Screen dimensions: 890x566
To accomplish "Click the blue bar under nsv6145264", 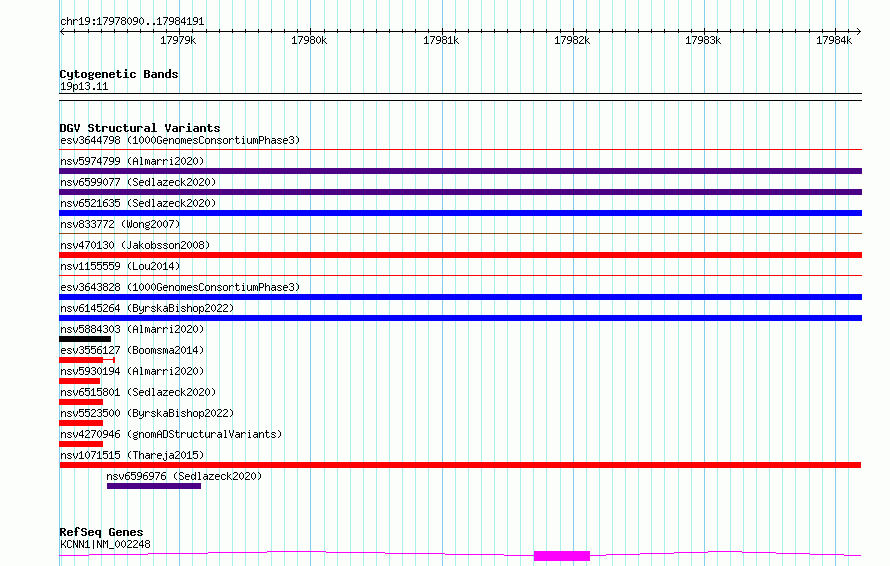I will click(x=460, y=318).
